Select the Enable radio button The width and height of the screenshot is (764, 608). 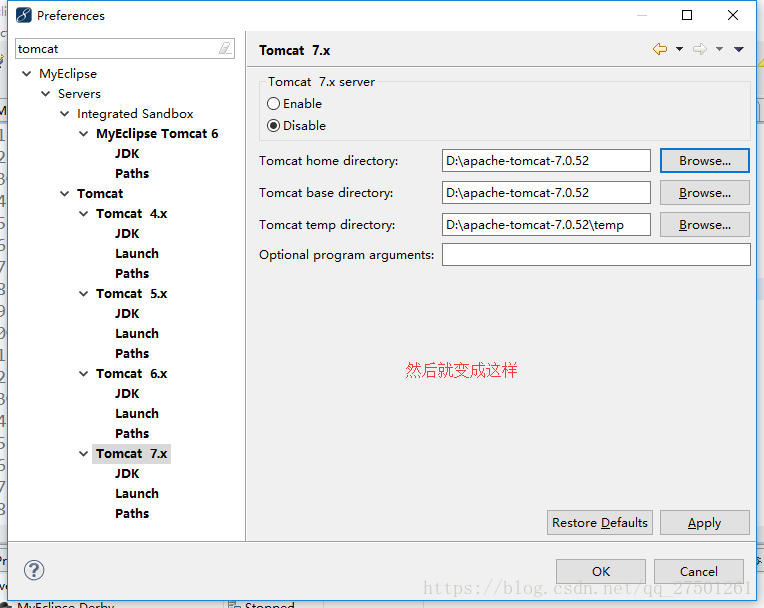pos(273,104)
